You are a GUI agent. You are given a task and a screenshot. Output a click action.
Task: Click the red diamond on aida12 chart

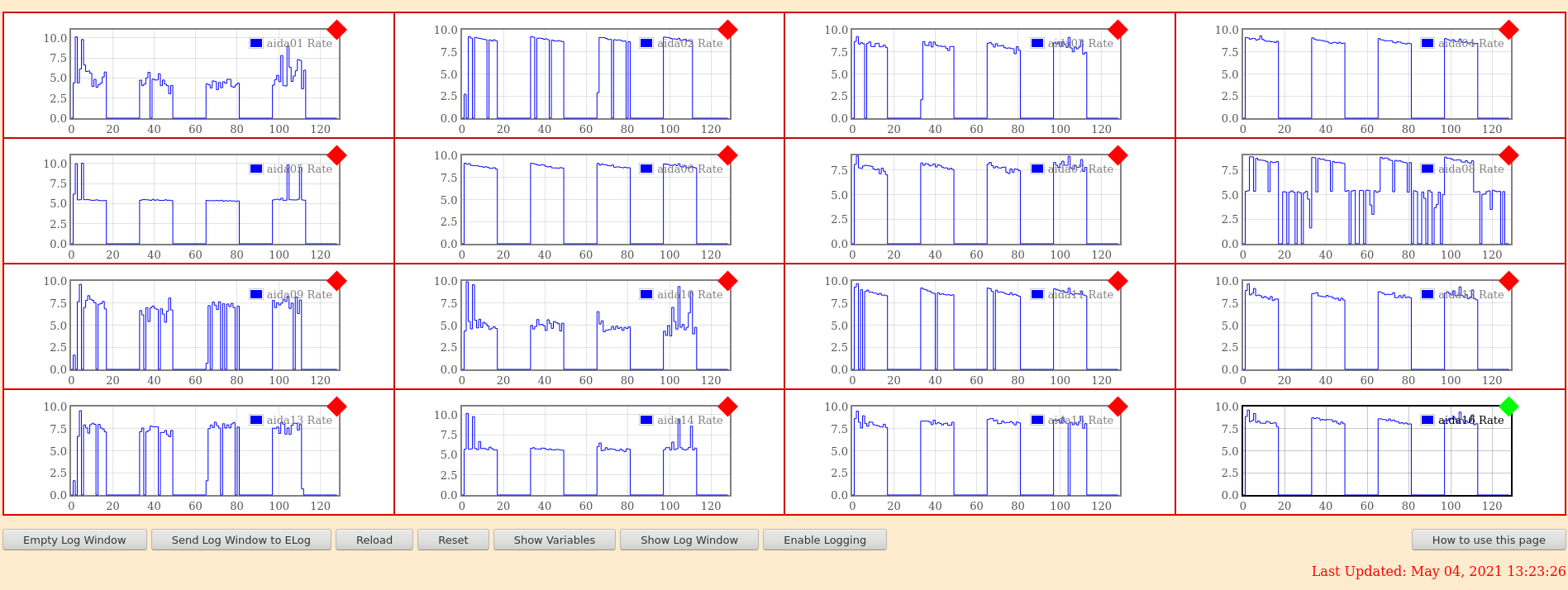point(1508,281)
